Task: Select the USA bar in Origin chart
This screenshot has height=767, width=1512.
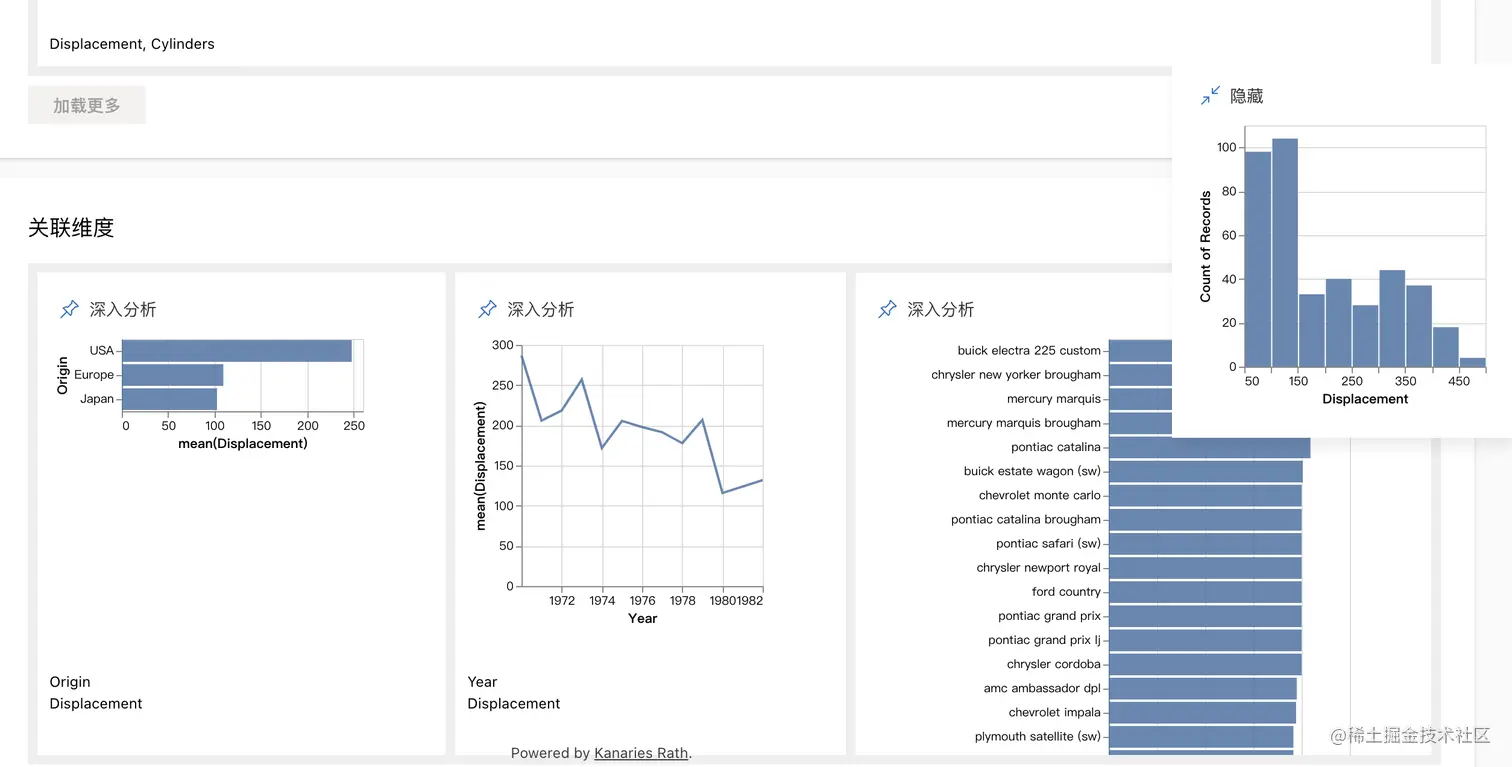Action: 240,351
